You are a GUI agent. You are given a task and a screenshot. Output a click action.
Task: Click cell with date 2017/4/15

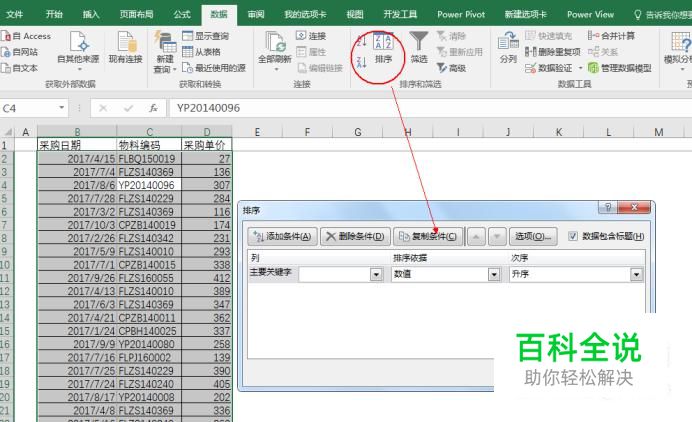[77, 158]
